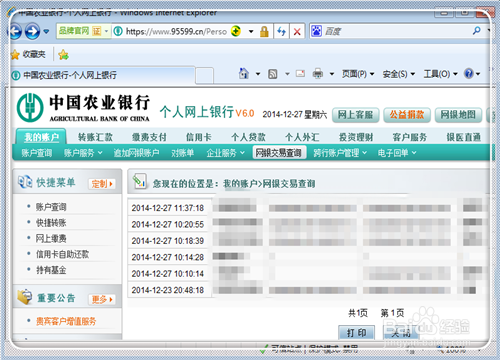Click the green compatibility icon in address bar
The width and height of the screenshot is (500, 360).
coord(236,31)
